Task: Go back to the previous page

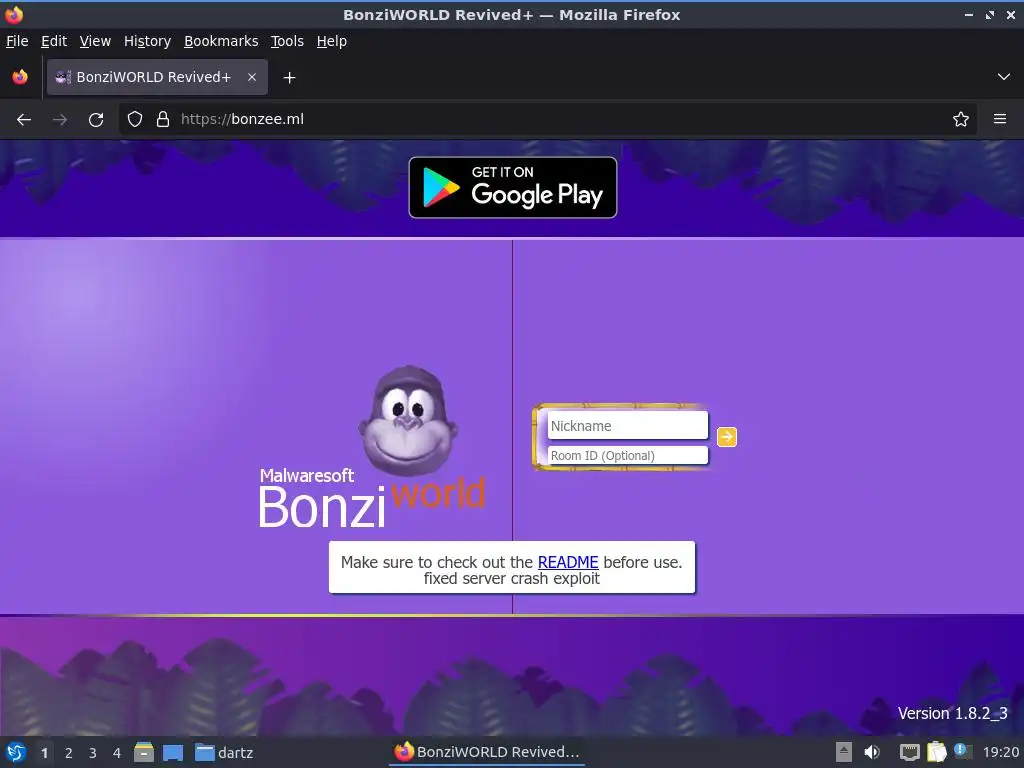Action: (24, 120)
